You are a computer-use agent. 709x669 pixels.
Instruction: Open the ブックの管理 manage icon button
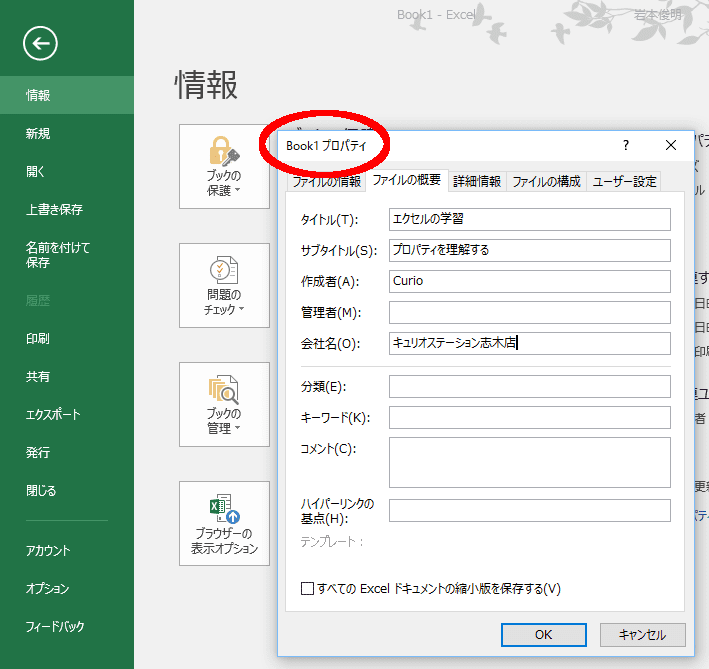pos(224,404)
